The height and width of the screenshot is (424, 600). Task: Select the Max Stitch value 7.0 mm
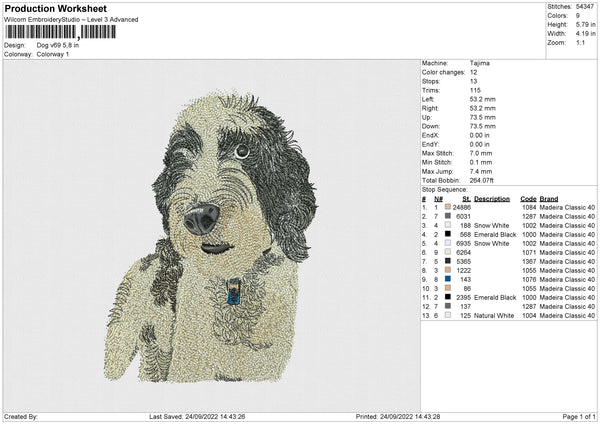pyautogui.click(x=481, y=153)
